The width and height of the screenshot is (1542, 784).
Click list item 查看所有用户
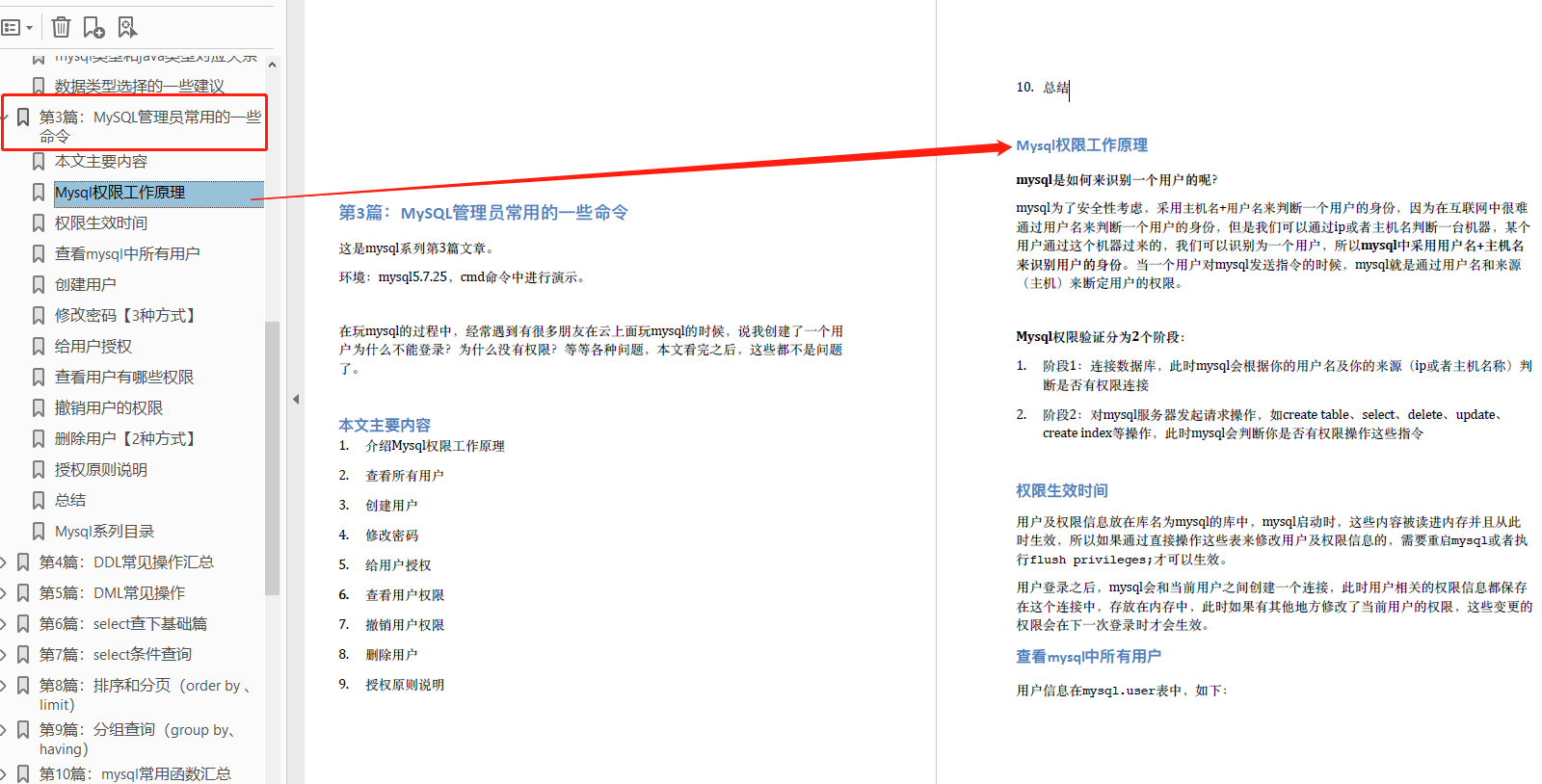[405, 476]
